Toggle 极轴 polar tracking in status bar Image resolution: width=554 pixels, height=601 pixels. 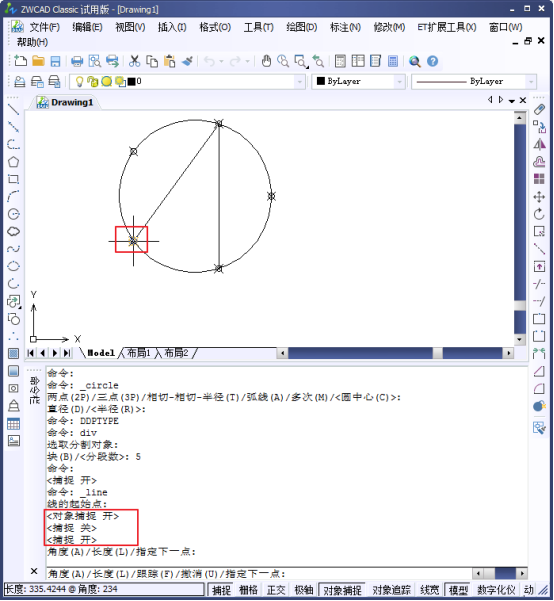point(304,590)
